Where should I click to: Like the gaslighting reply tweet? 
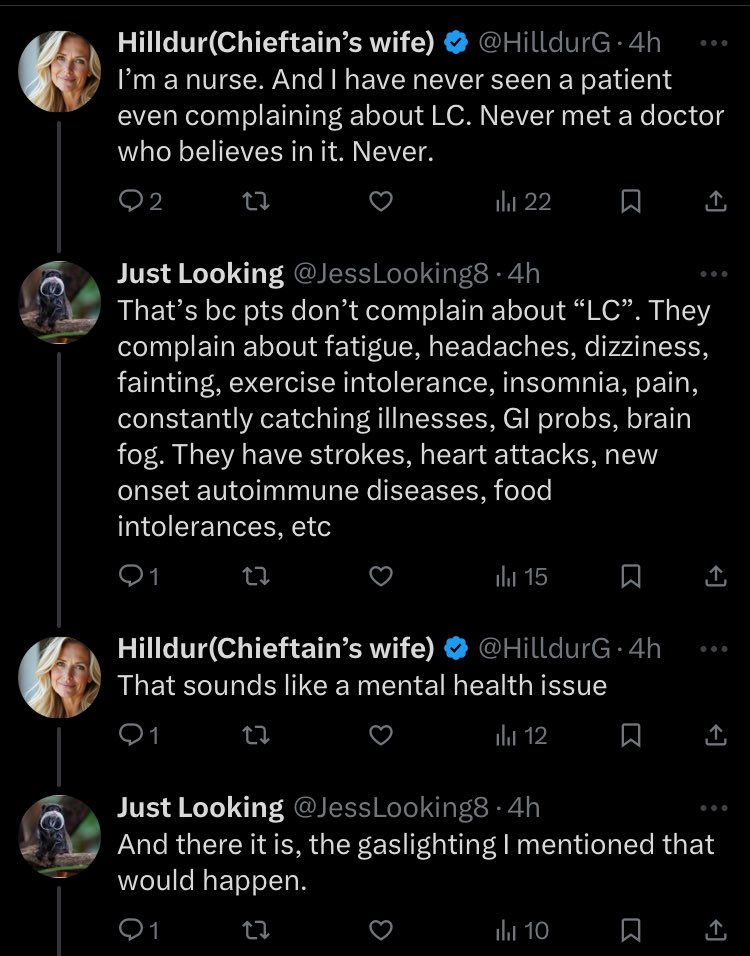(381, 930)
